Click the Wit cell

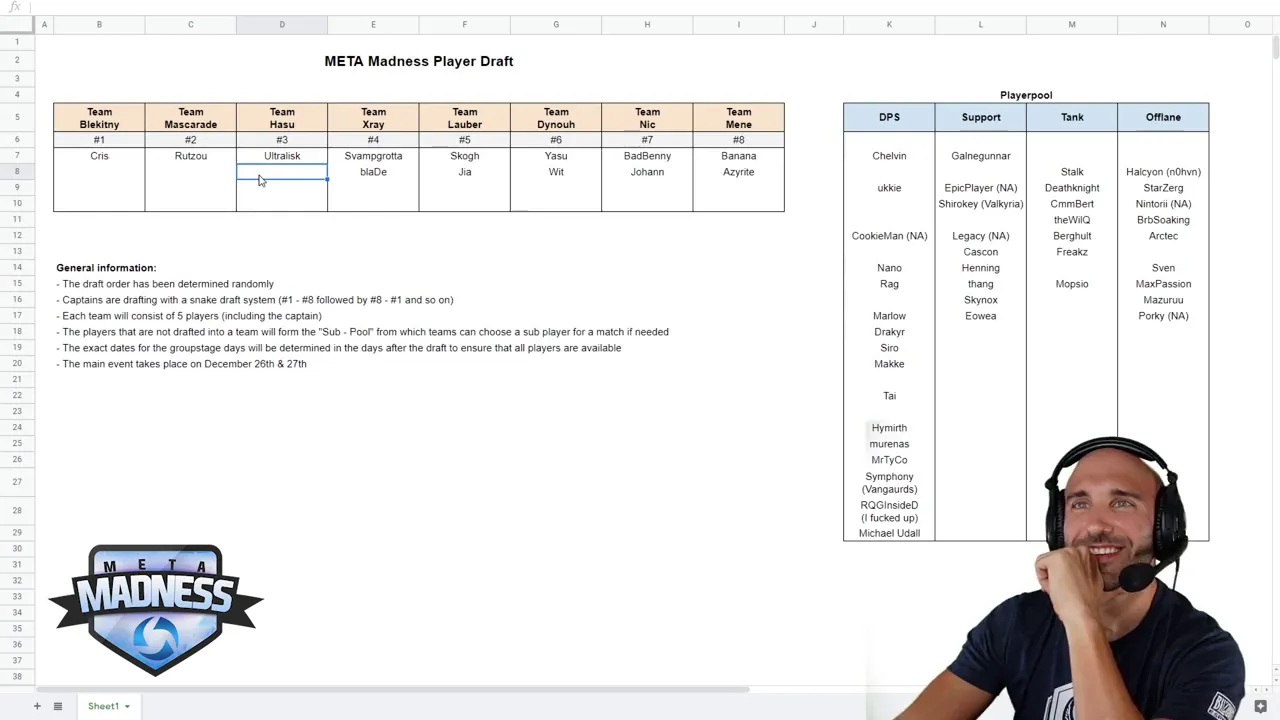point(556,172)
